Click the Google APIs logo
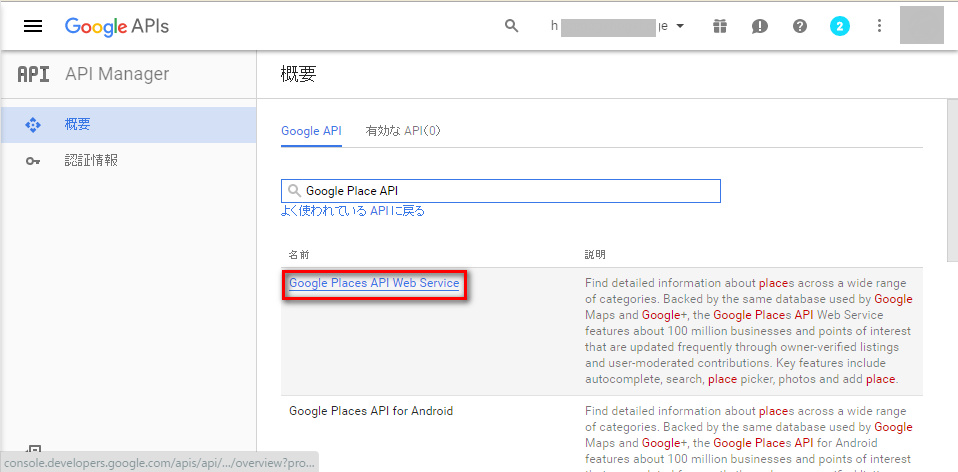 coord(117,26)
